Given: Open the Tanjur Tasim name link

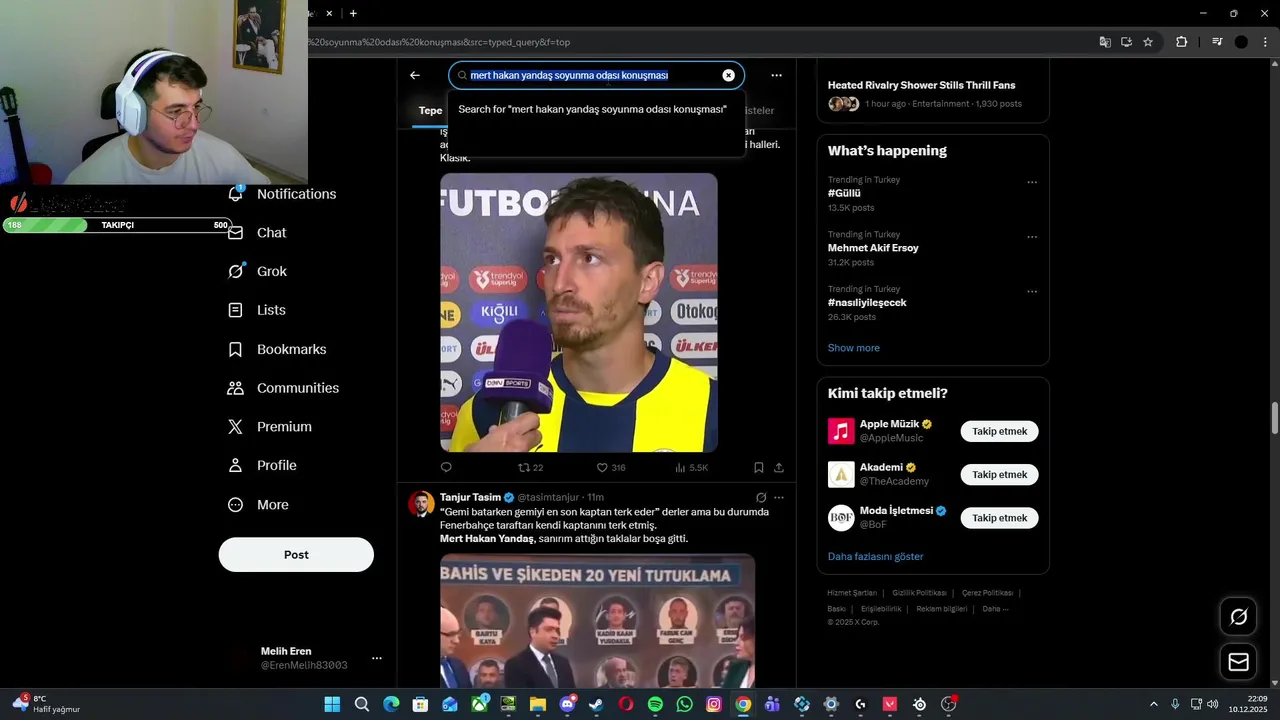Looking at the screenshot, I should click(470, 497).
